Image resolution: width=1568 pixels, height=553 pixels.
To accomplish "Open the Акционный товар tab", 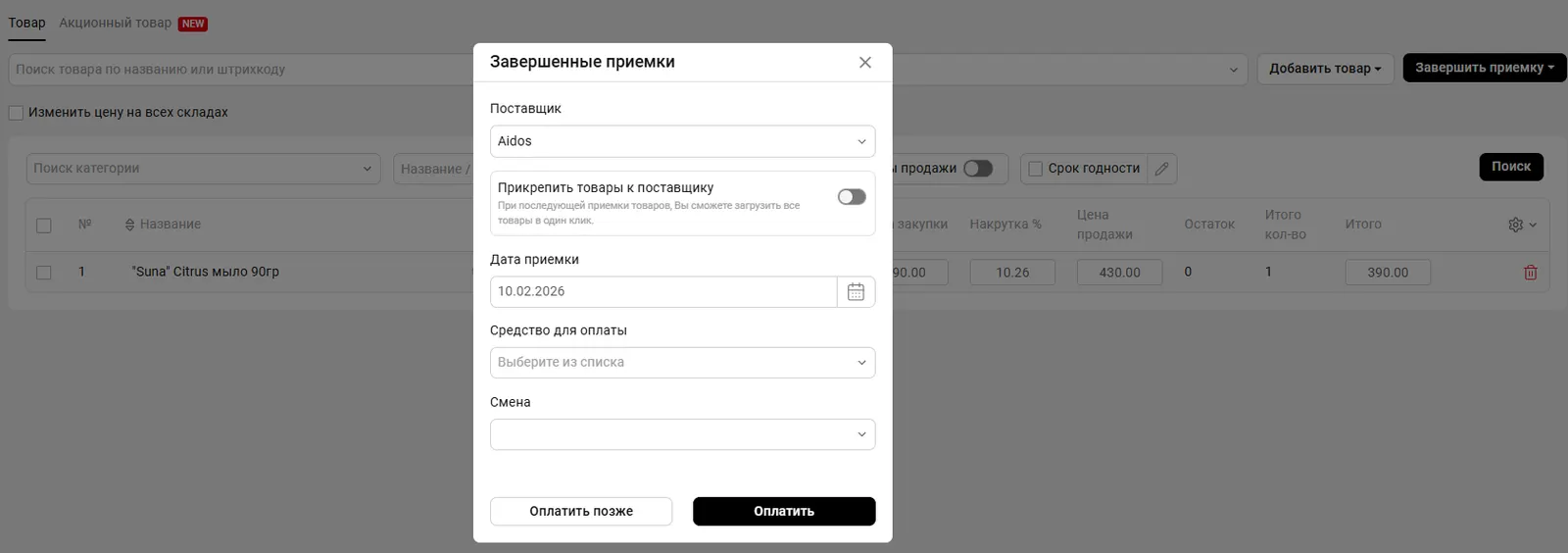I will point(115,23).
